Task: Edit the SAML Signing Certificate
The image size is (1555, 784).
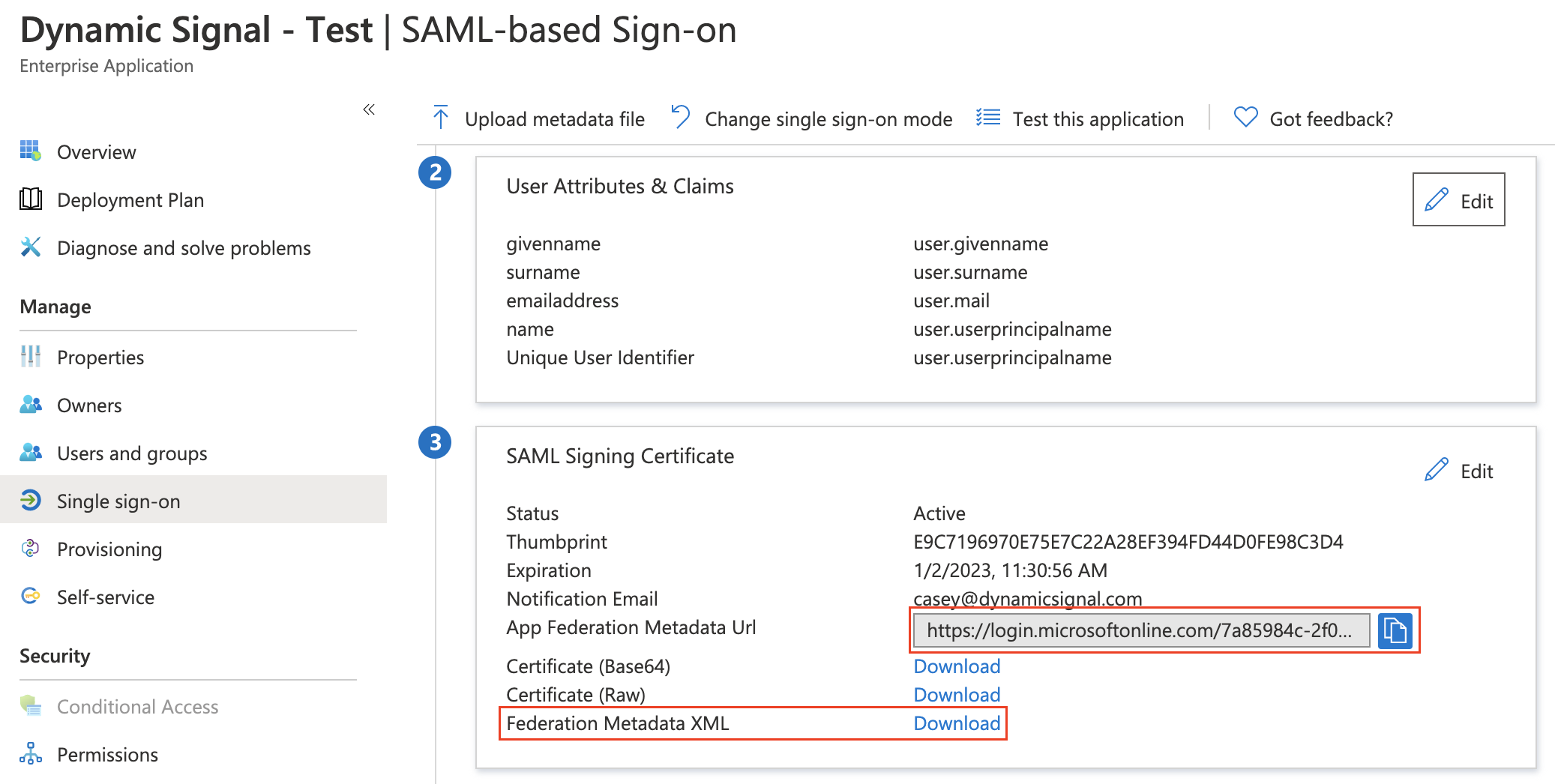Action: (1459, 471)
